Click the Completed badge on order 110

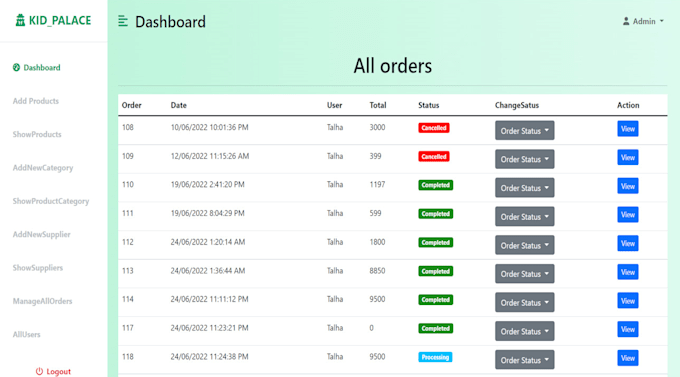pyautogui.click(x=435, y=185)
